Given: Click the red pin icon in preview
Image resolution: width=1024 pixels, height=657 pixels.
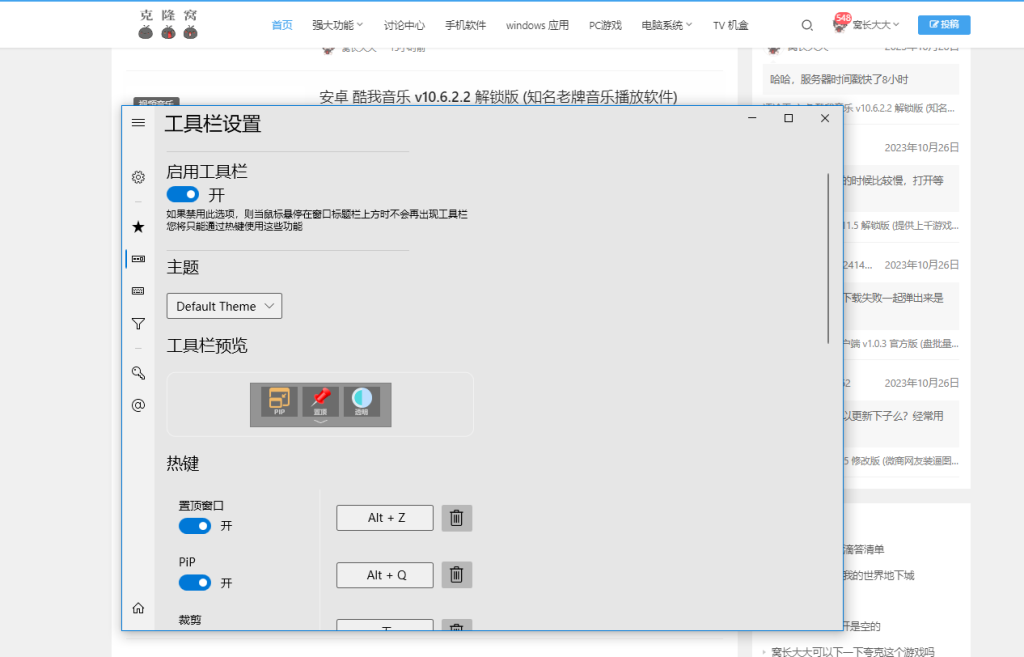Looking at the screenshot, I should (321, 401).
